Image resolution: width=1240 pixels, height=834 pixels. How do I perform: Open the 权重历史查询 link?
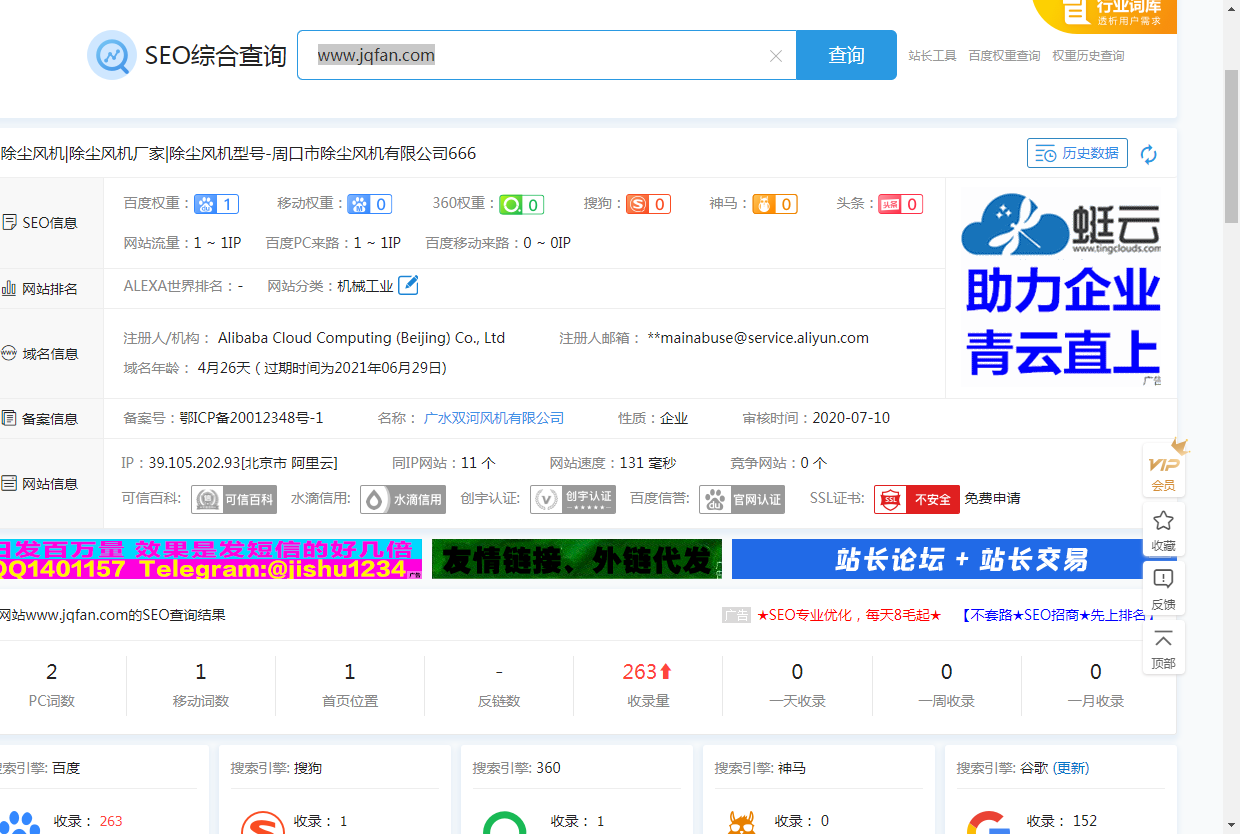point(1088,56)
